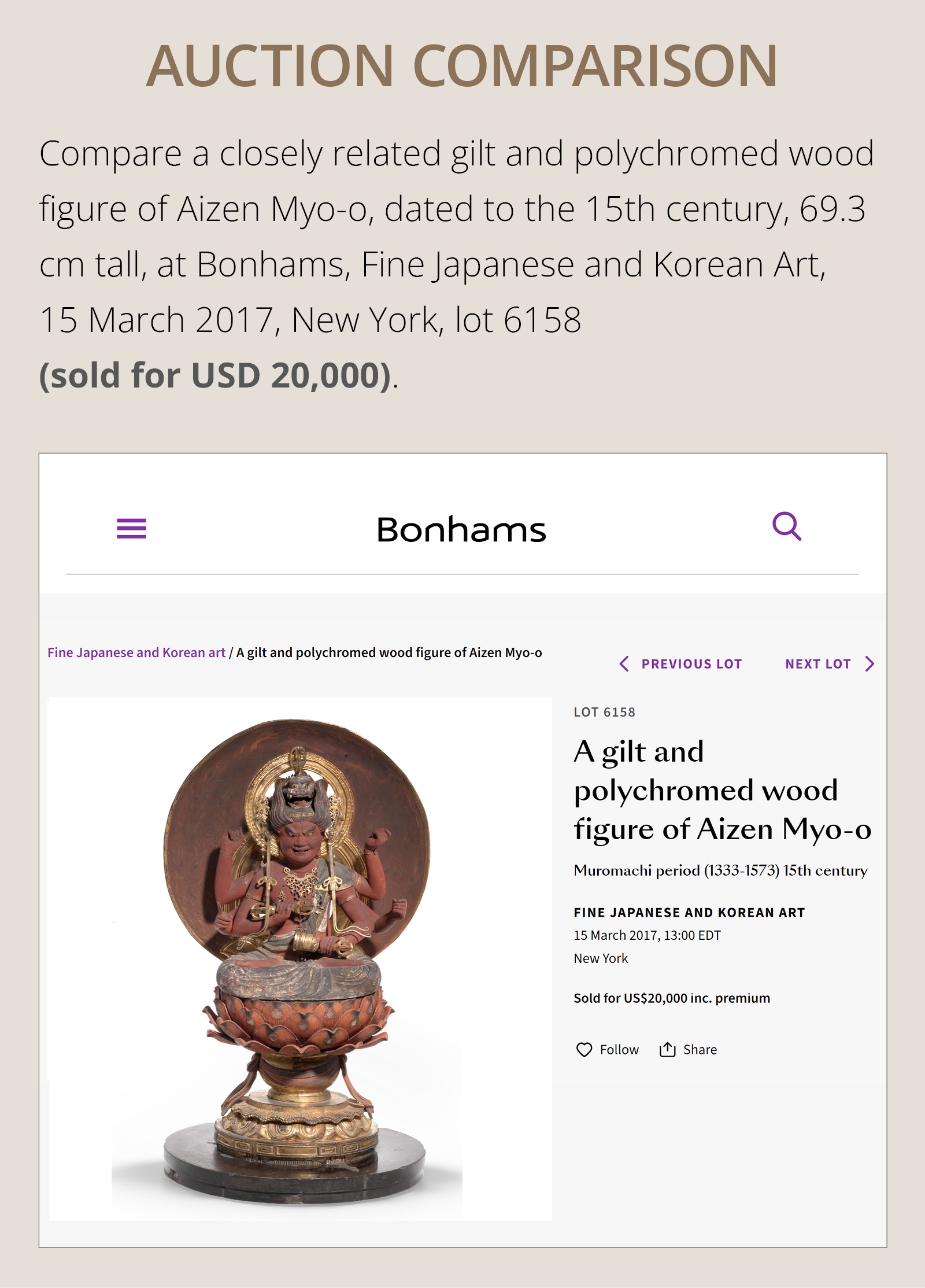Go to the Bonhams home logo
Viewport: 925px width, 1288px height.
tap(461, 530)
